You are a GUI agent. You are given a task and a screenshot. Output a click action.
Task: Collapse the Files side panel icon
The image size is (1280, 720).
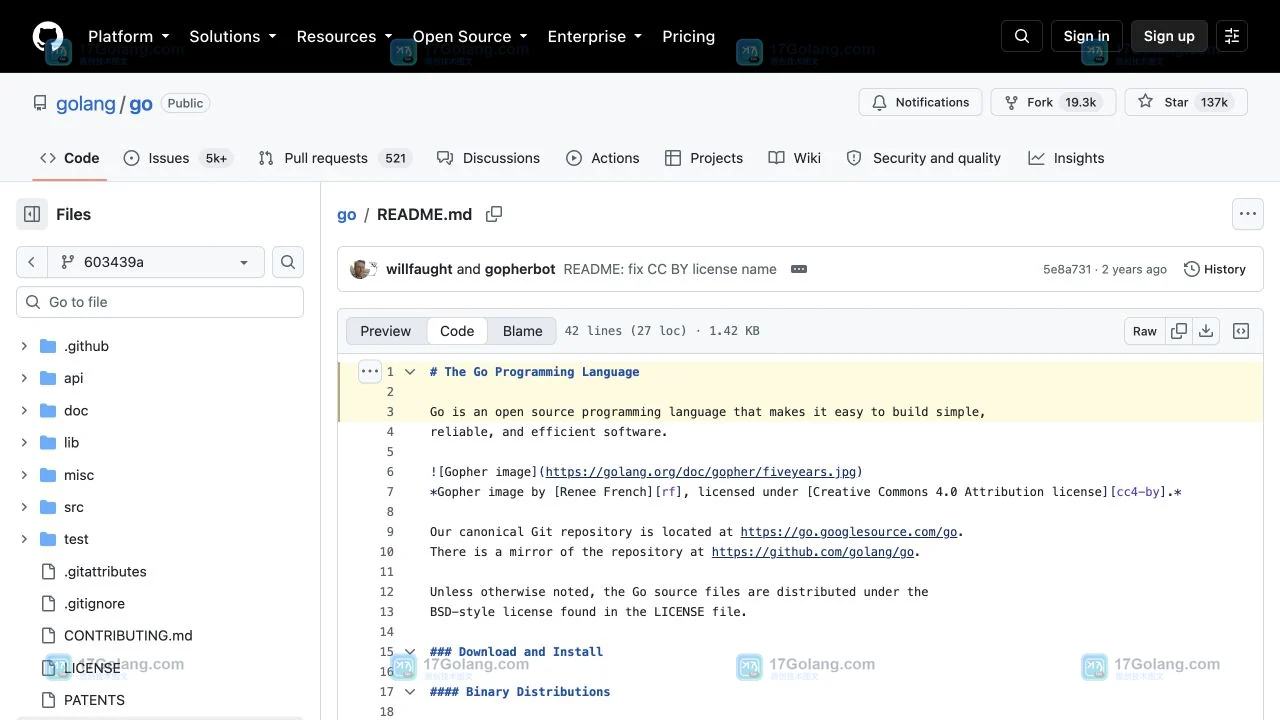point(32,214)
